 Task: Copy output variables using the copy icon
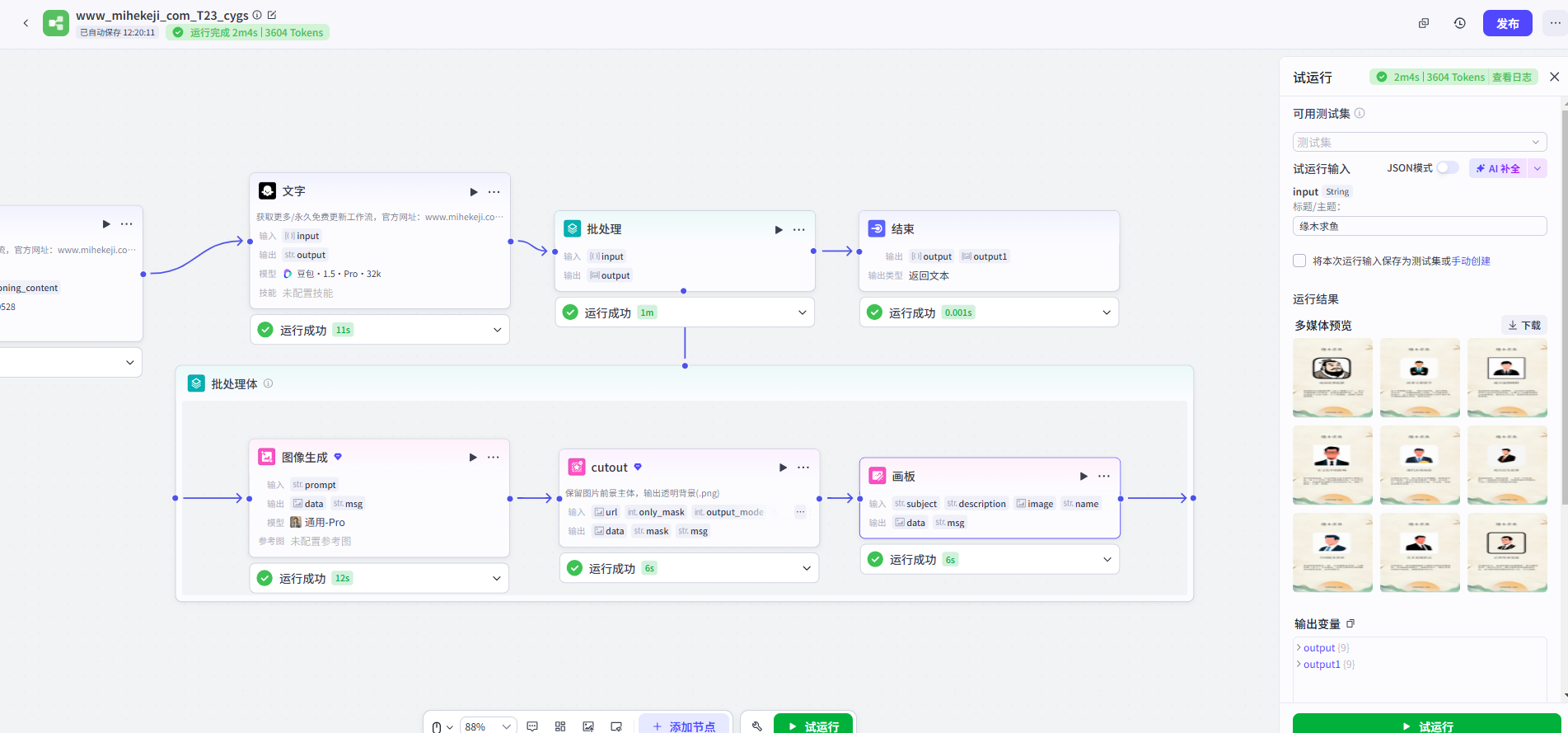pos(1350,624)
